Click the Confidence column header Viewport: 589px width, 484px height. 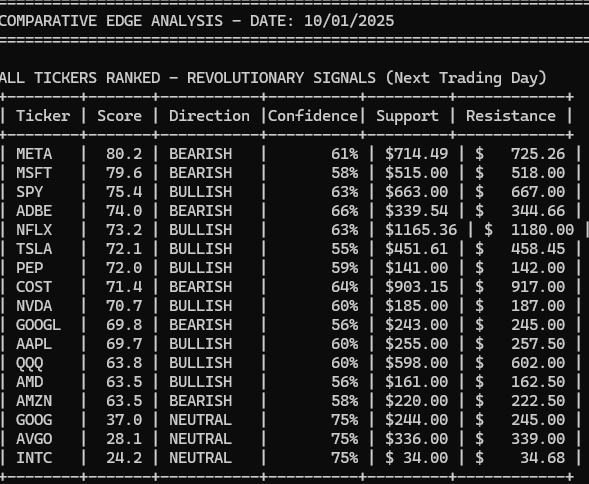[x=313, y=116]
